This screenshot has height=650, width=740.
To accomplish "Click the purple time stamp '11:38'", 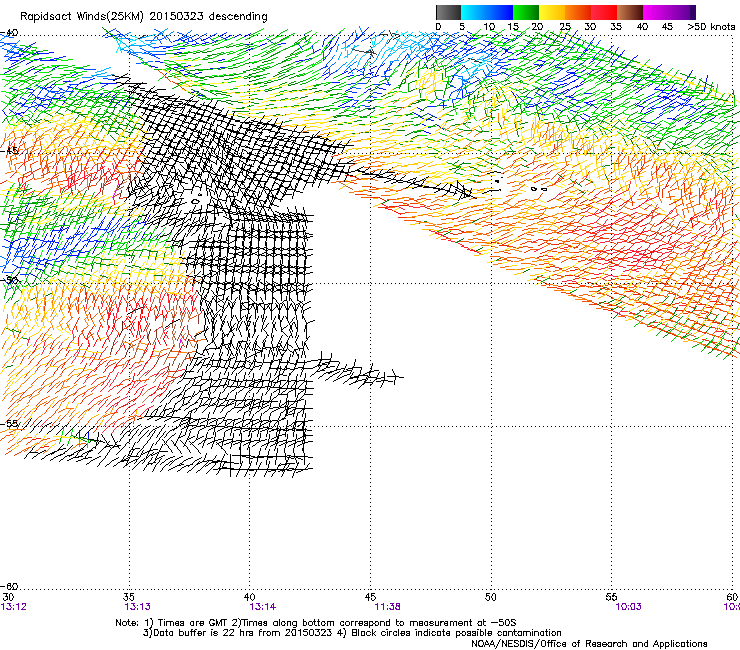I will pyautogui.click(x=387, y=607).
